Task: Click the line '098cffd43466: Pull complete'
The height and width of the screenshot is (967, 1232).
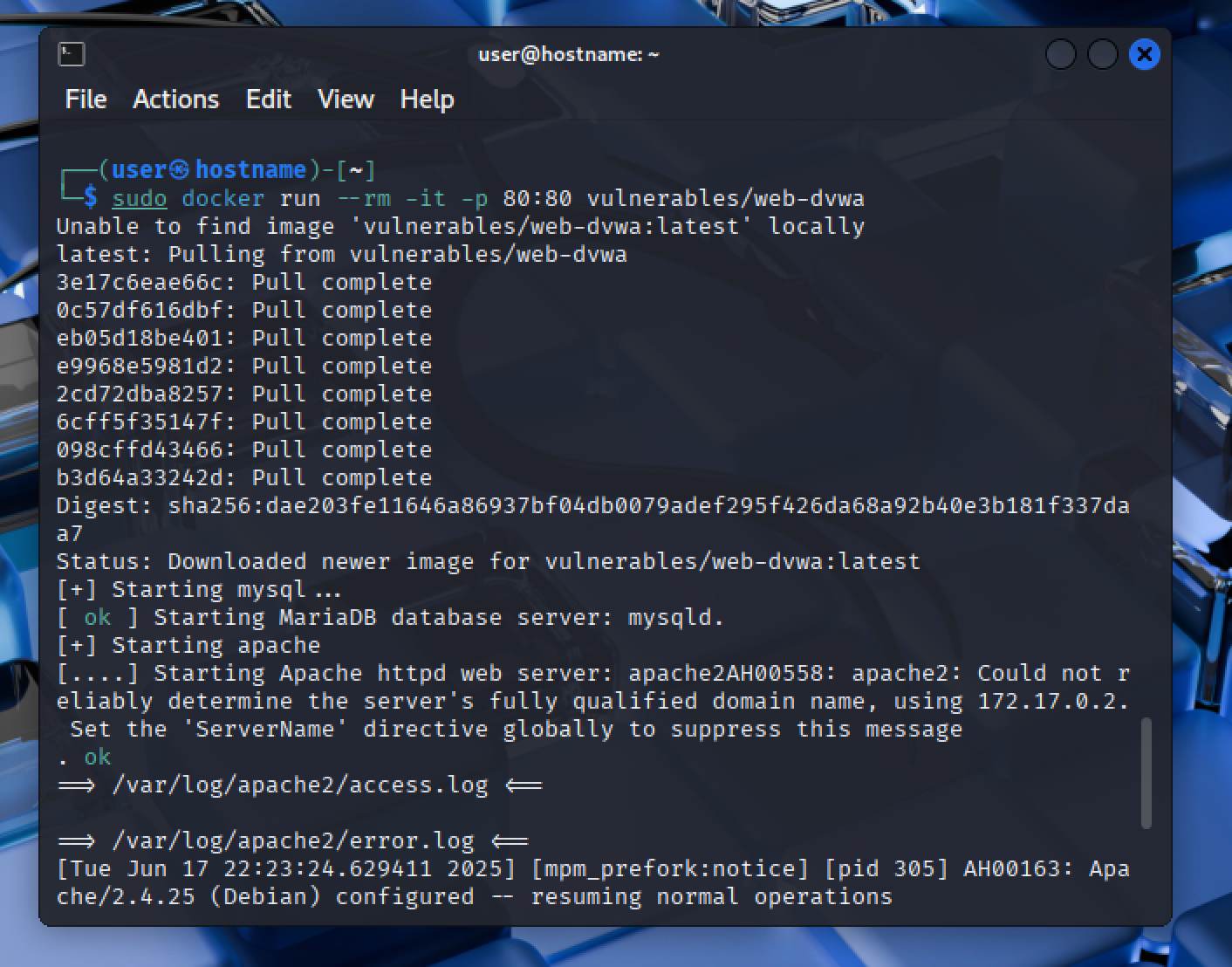Action: (x=244, y=449)
